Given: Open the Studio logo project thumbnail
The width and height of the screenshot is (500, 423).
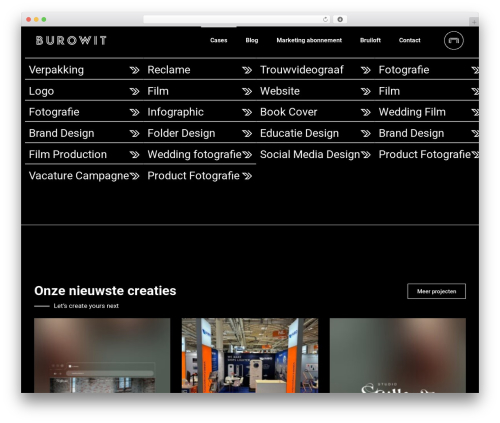Looking at the screenshot, I should pyautogui.click(x=398, y=355).
